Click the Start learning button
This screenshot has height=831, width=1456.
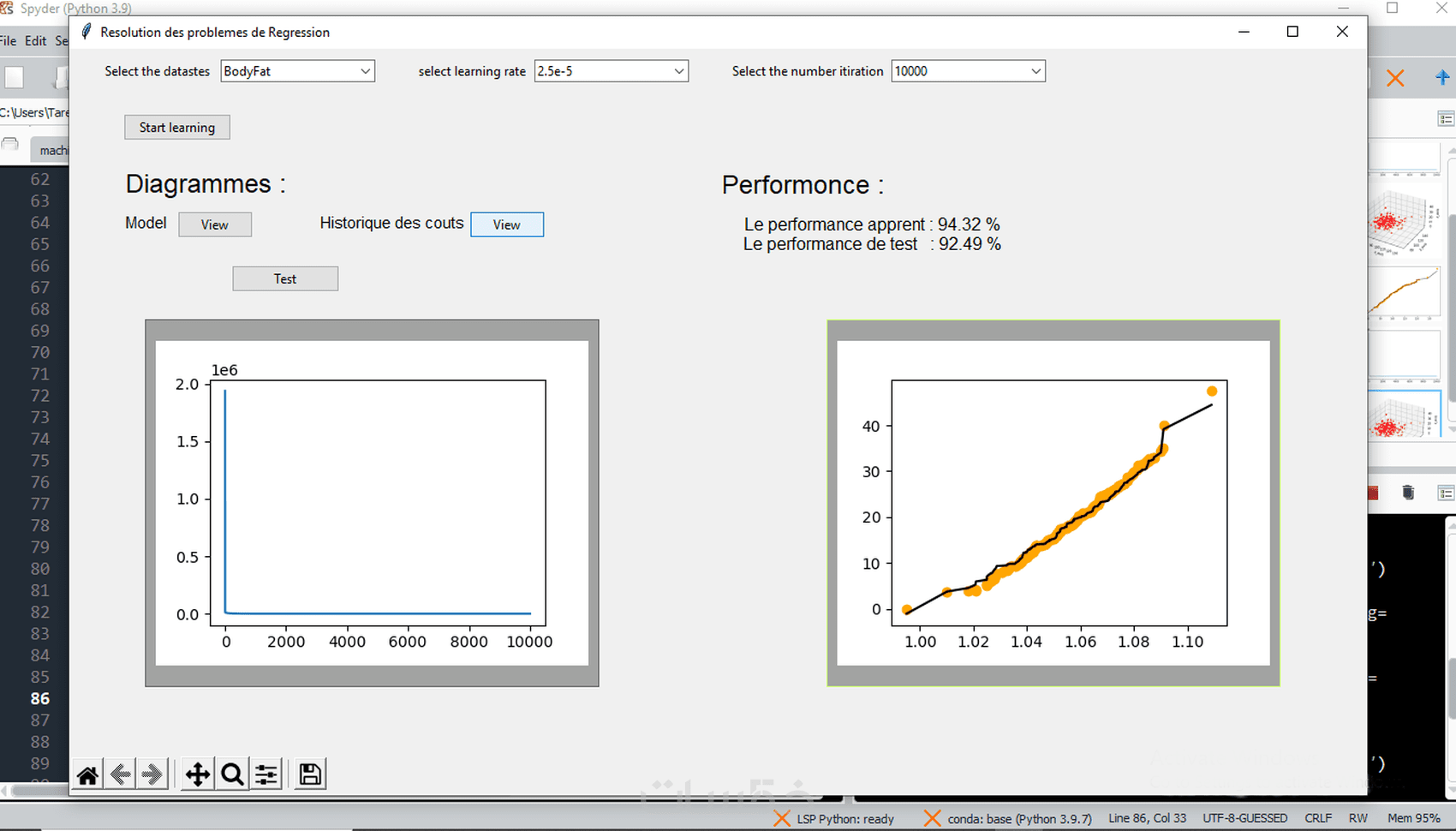[177, 128]
